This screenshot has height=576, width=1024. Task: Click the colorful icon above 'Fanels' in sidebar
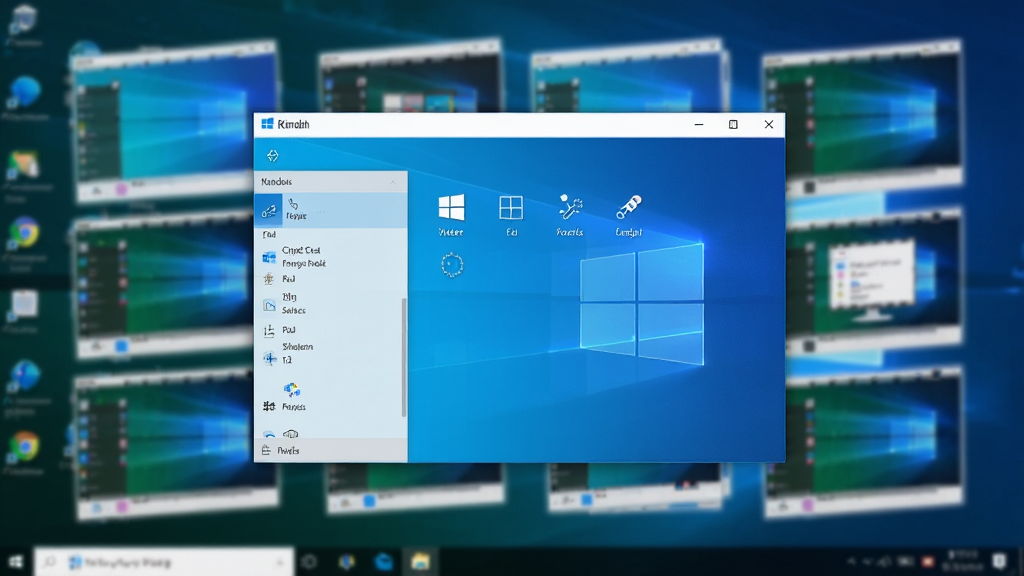pyautogui.click(x=291, y=390)
